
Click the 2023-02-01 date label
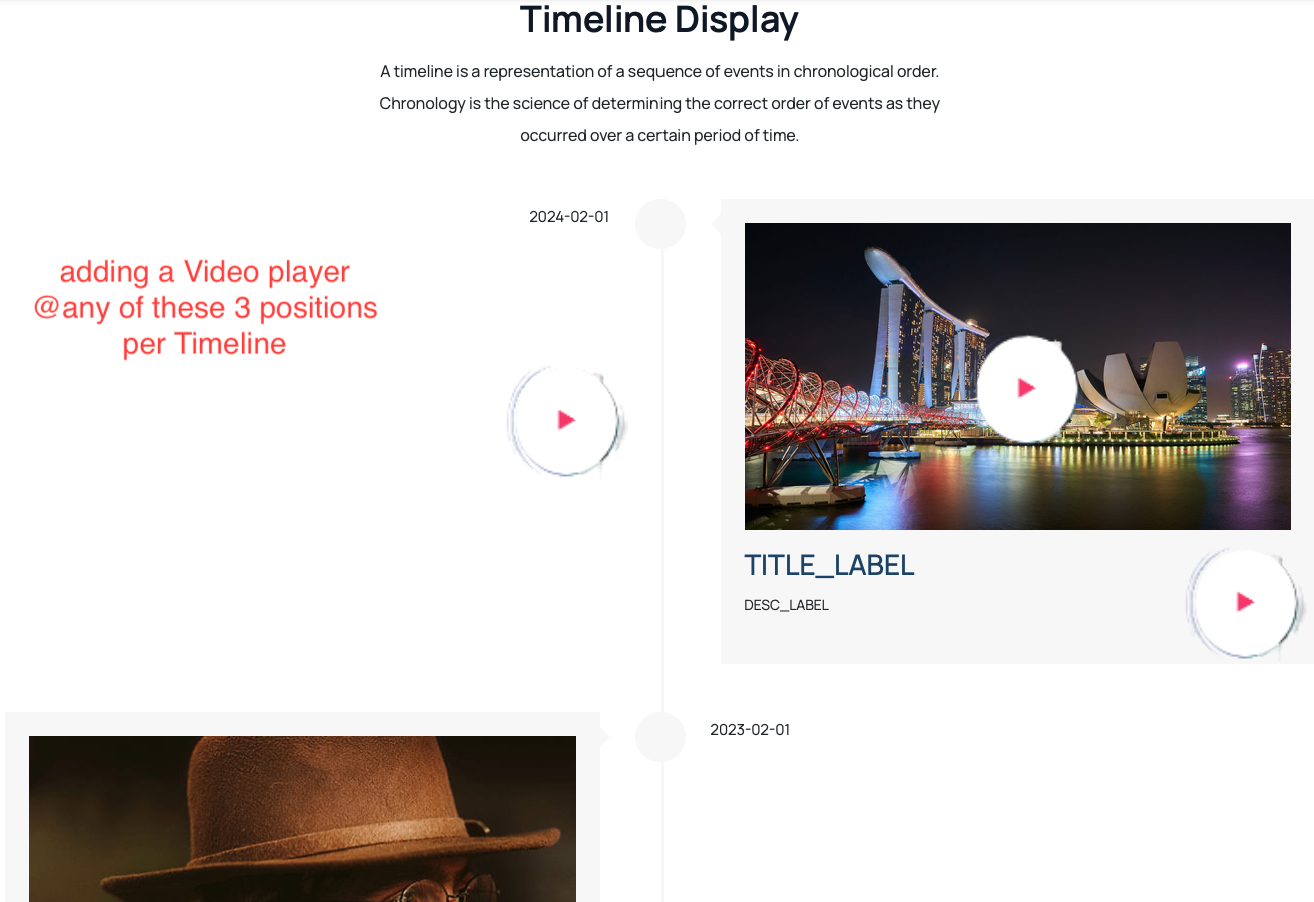tap(750, 730)
